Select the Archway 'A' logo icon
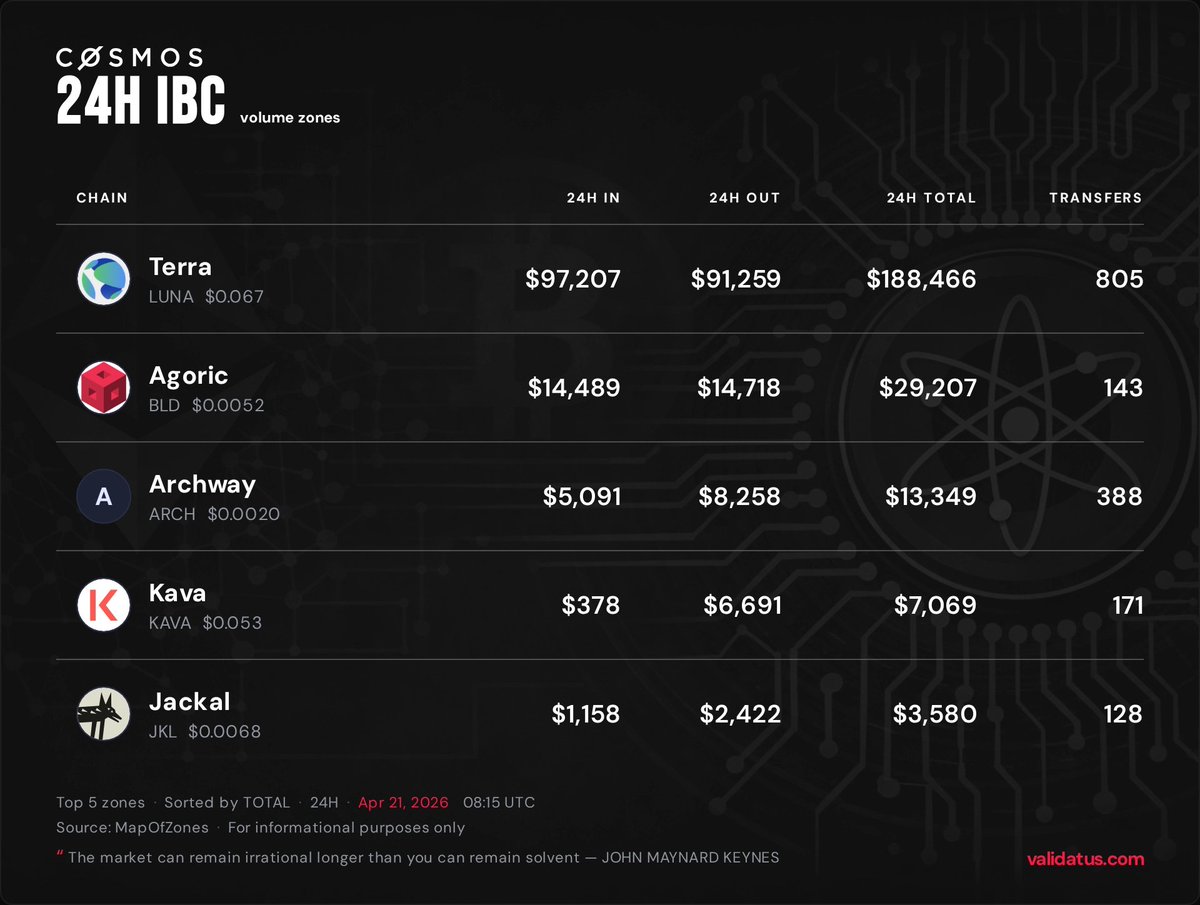This screenshot has width=1200, height=905. [x=104, y=496]
